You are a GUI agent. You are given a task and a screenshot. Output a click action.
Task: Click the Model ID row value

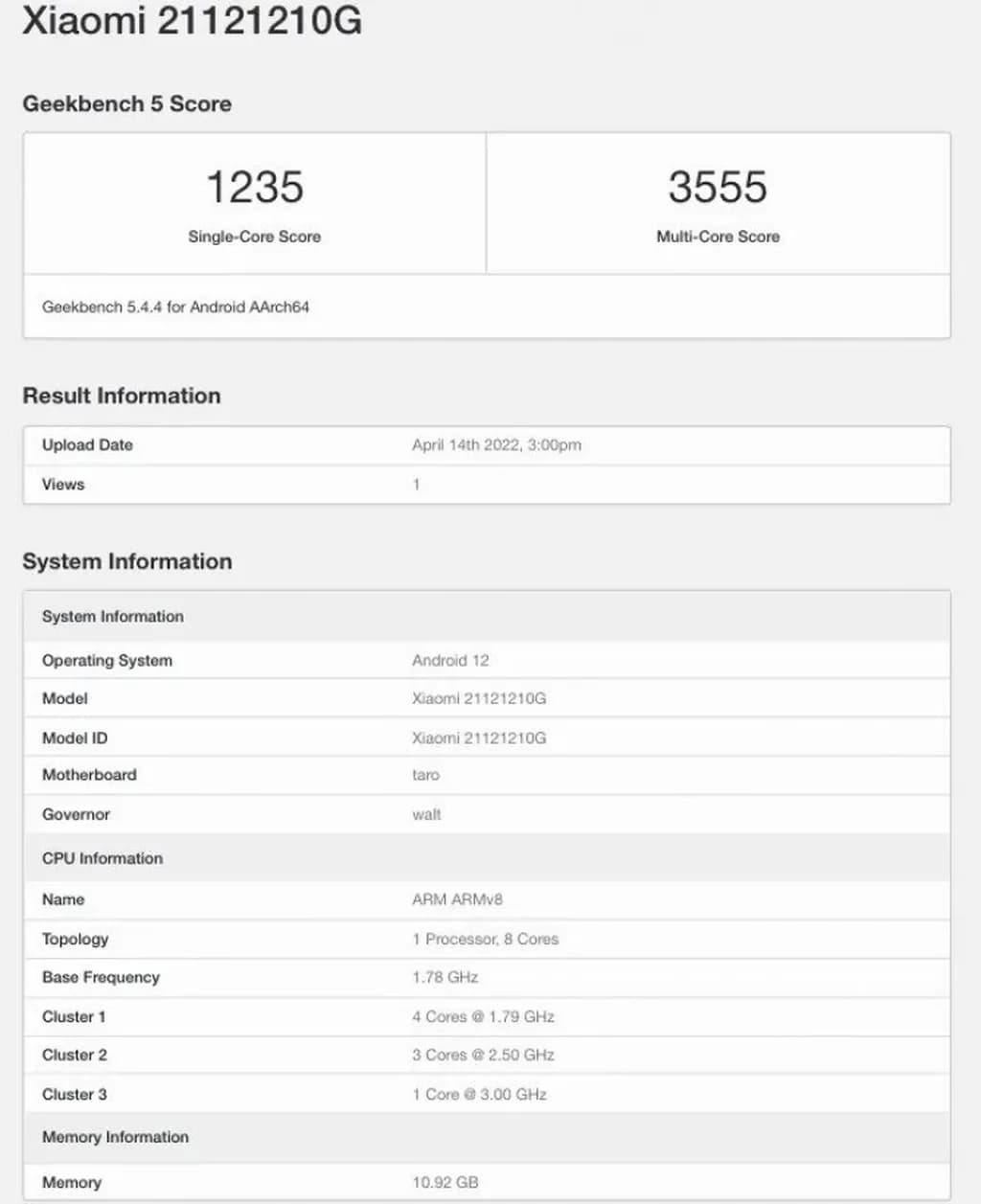pyautogui.click(x=479, y=738)
